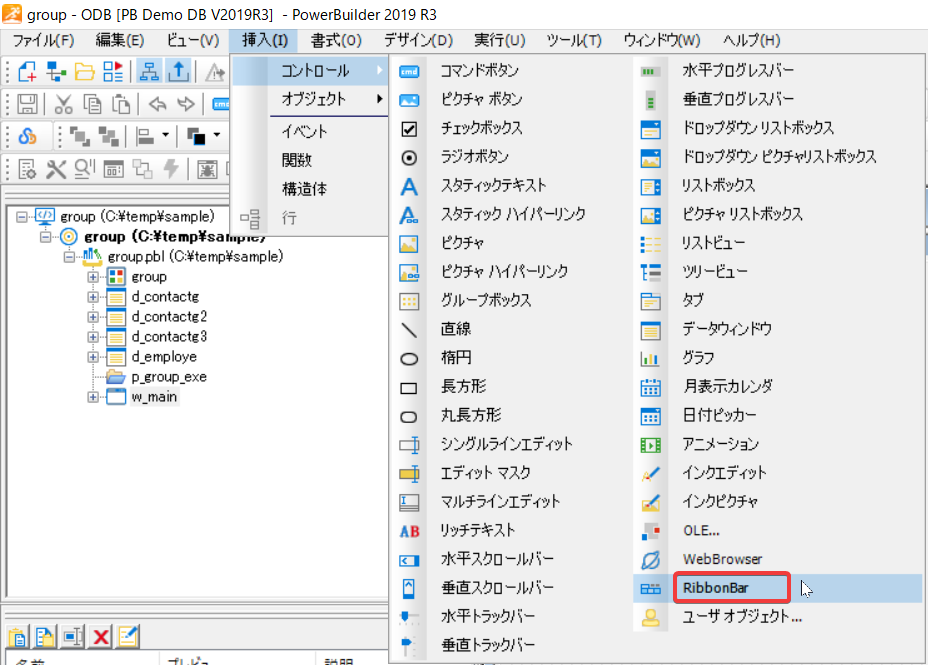Click the black color swatch dropdown on the toolbar
Screen dimensions: 928x665
(217, 136)
